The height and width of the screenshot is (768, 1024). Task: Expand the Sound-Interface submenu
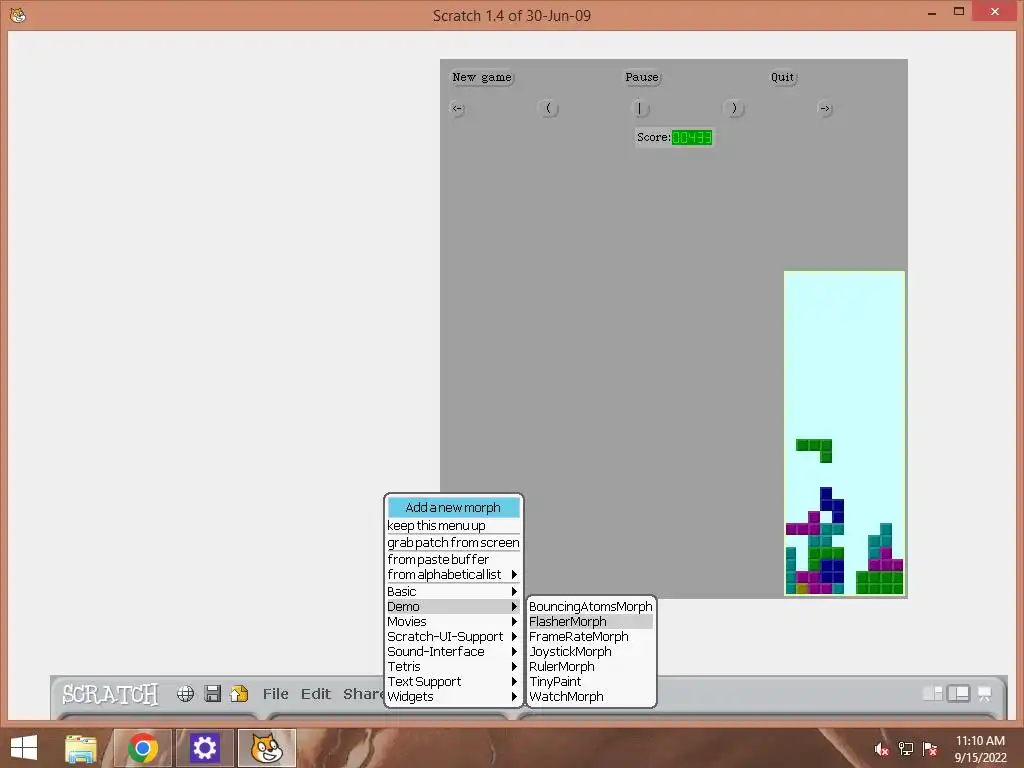(x=454, y=652)
